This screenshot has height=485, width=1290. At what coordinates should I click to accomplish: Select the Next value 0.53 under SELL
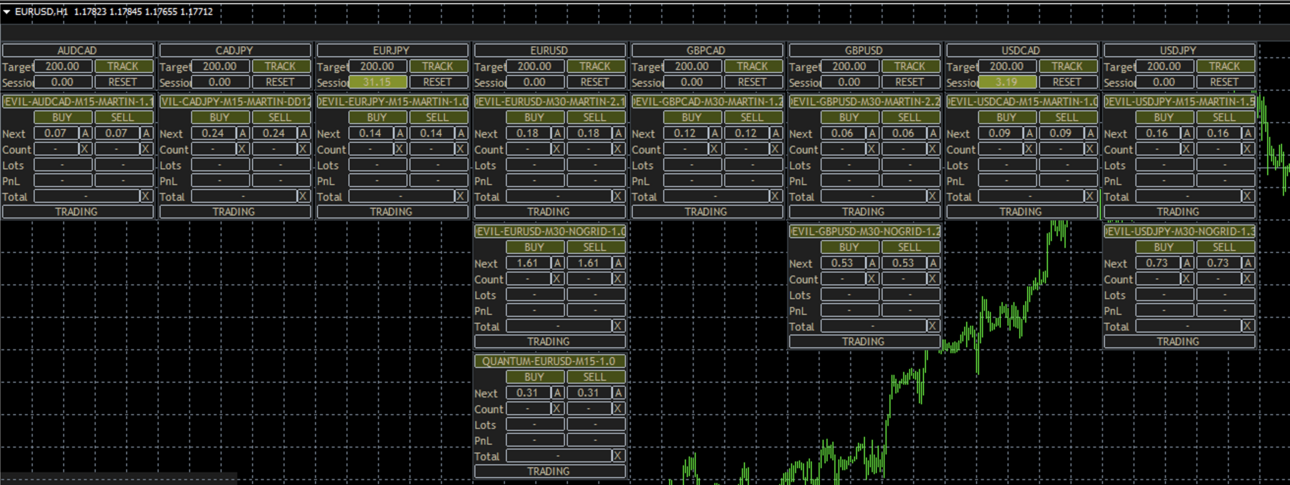tap(904, 263)
